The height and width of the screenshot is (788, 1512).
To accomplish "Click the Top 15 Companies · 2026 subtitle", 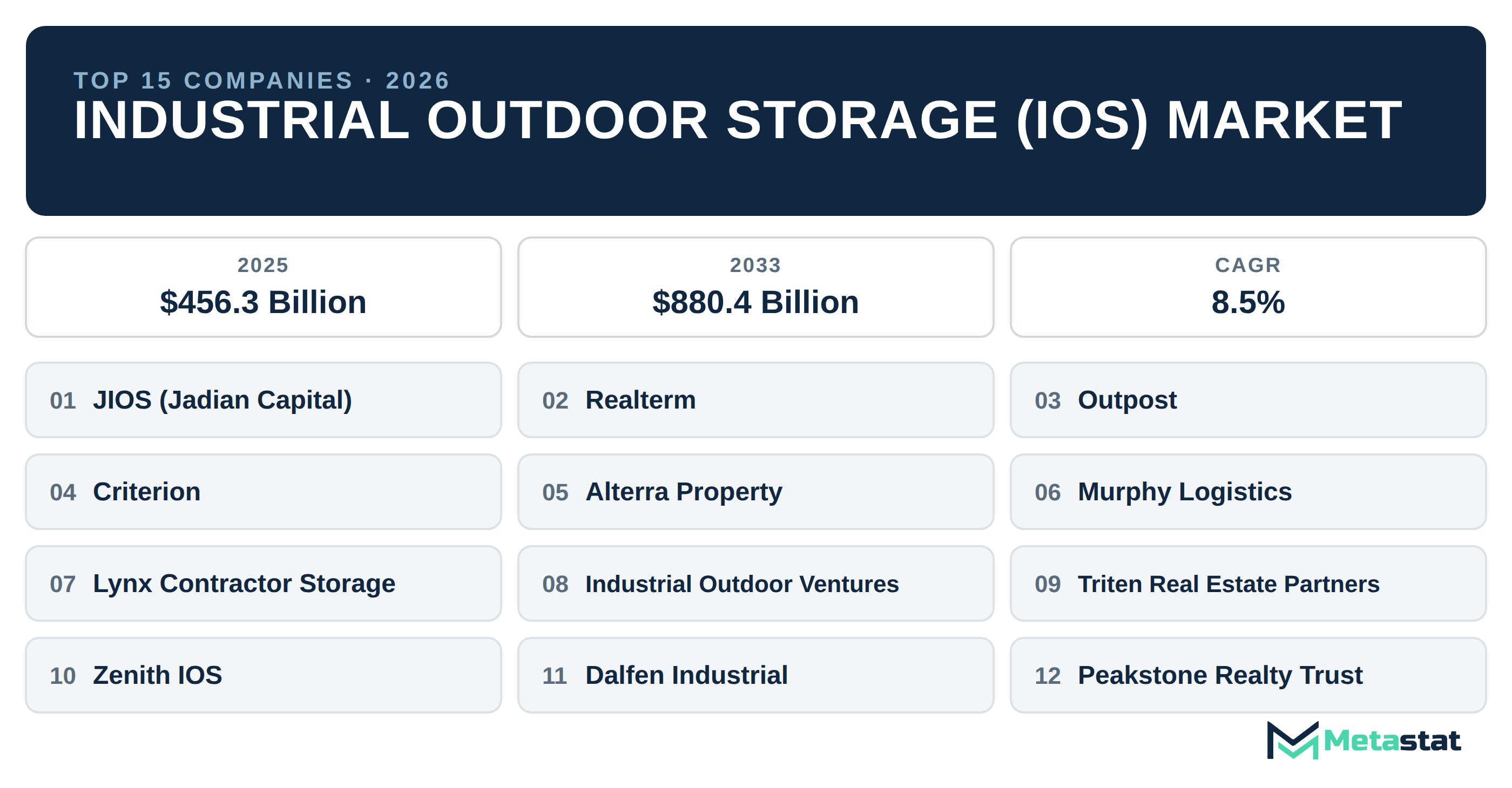I will [262, 80].
